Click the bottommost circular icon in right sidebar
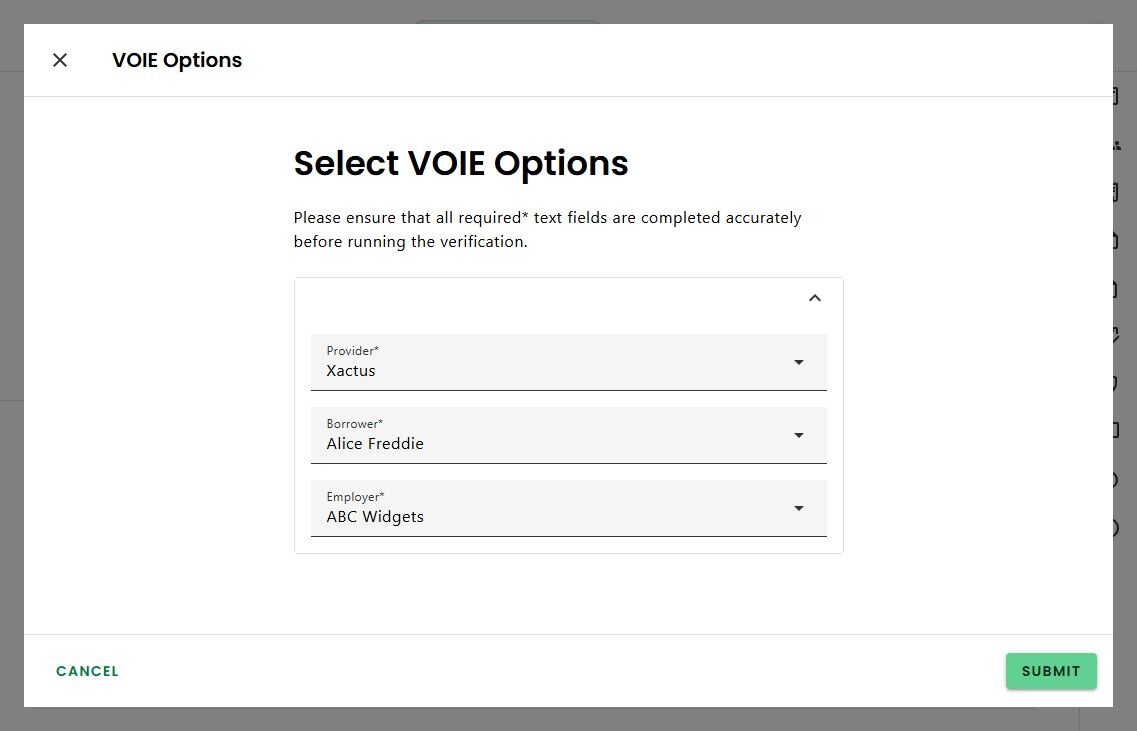1137x731 pixels. pyautogui.click(x=1116, y=528)
